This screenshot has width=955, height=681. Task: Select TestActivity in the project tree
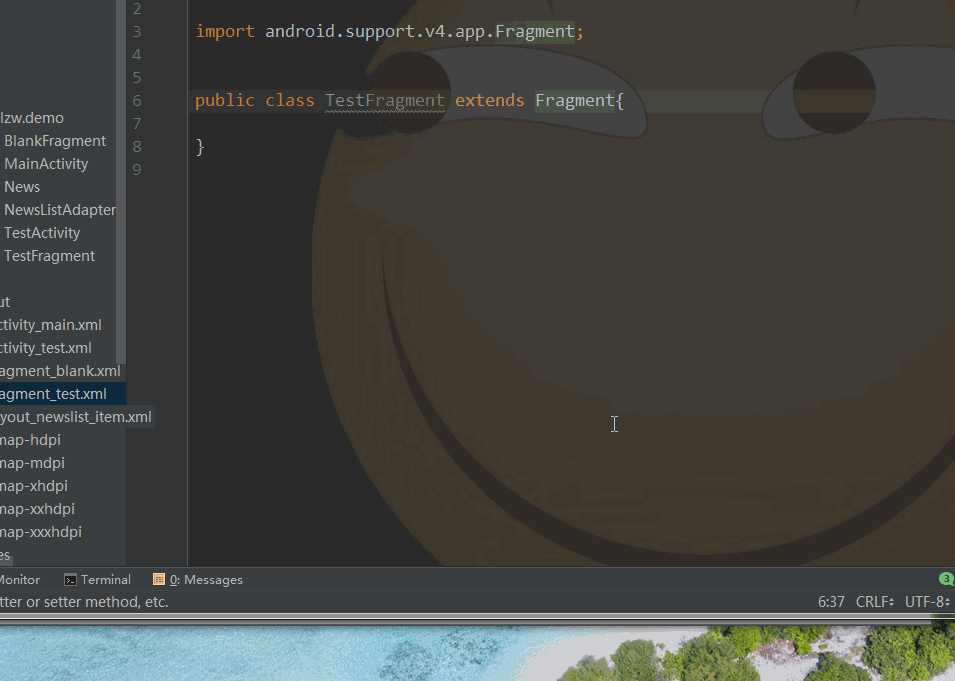[42, 233]
